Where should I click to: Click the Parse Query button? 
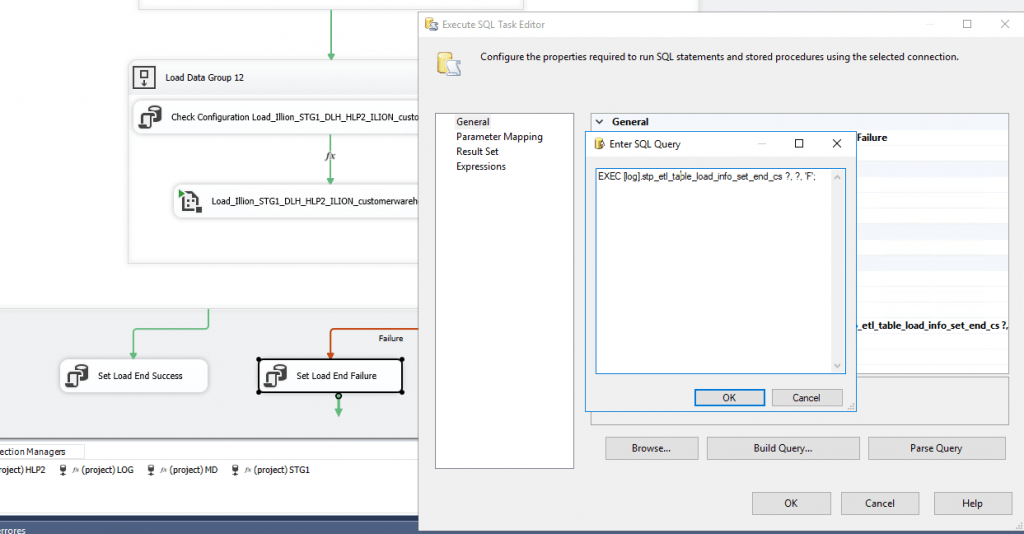pyautogui.click(x=935, y=448)
